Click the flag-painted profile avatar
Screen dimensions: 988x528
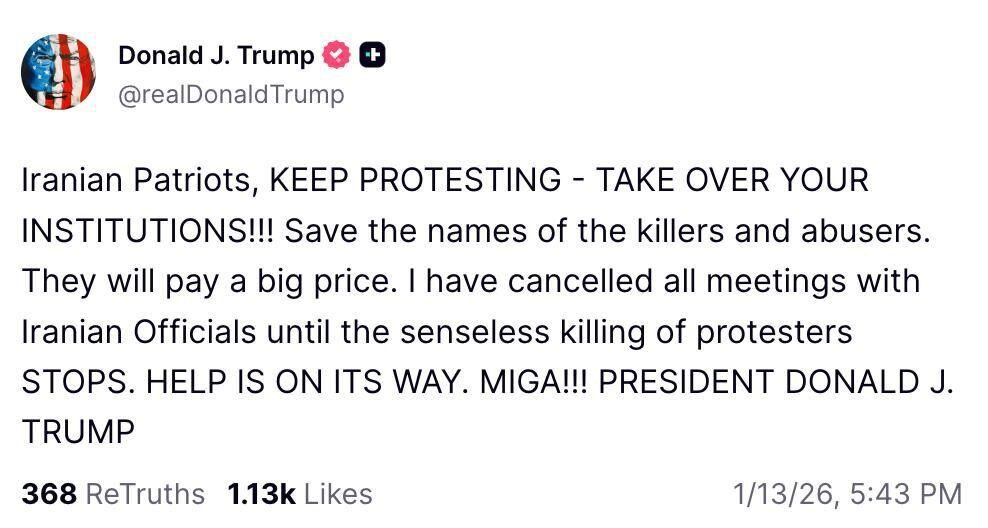[x=58, y=71]
